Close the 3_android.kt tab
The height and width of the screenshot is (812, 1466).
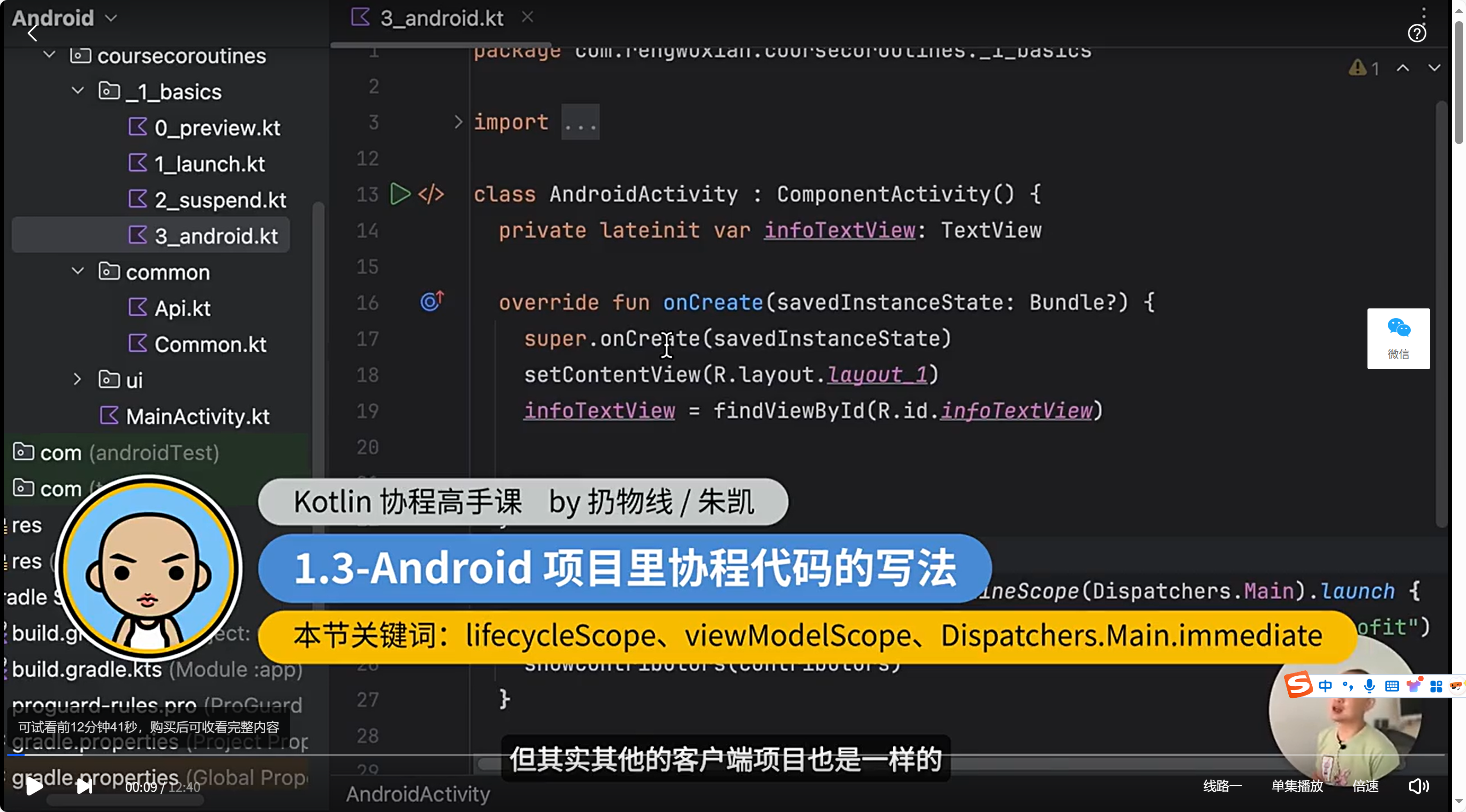click(x=528, y=17)
